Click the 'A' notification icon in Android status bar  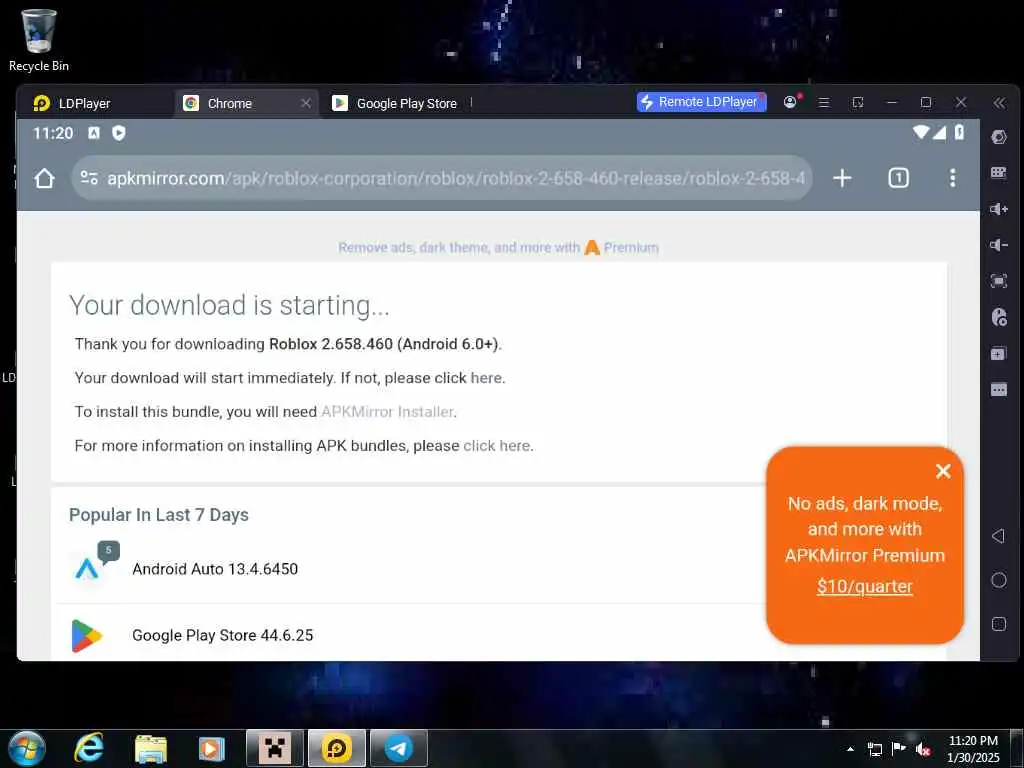pyautogui.click(x=94, y=133)
